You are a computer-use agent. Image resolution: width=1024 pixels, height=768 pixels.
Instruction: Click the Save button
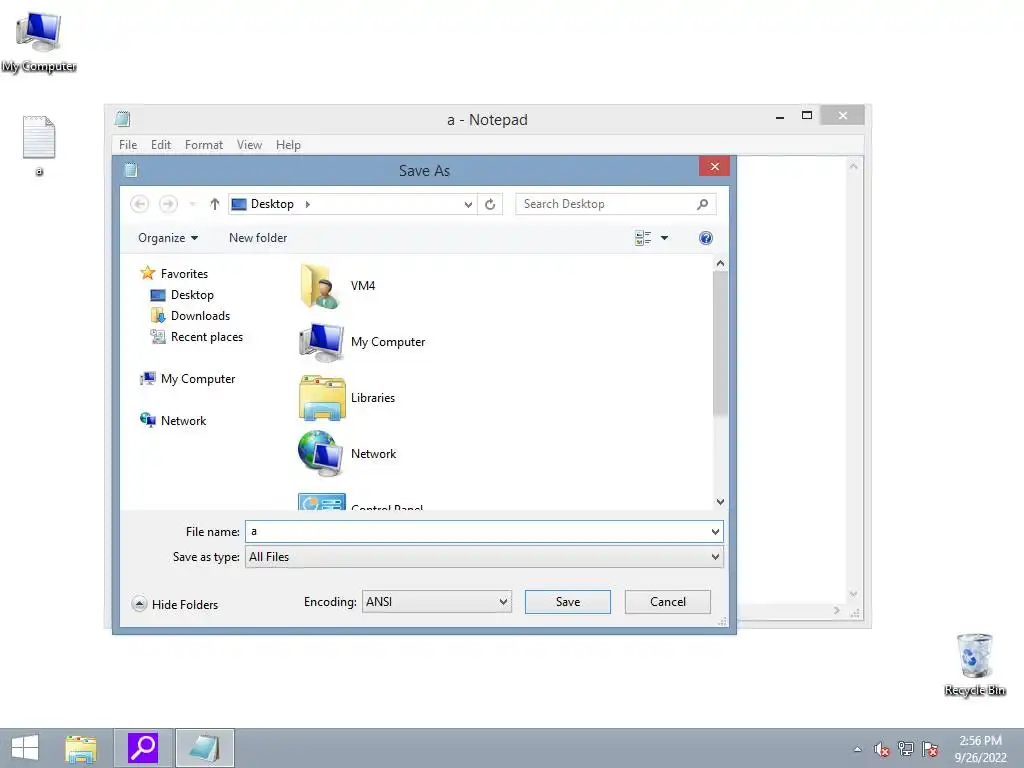pos(568,601)
